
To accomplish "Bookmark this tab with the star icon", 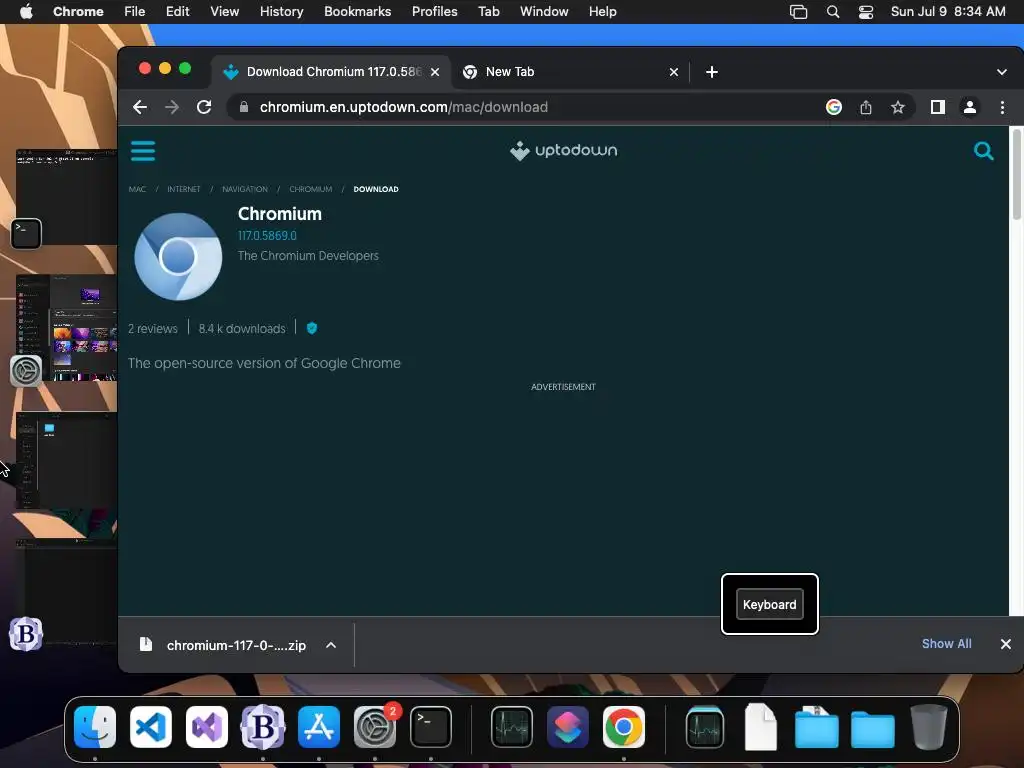I will point(898,107).
